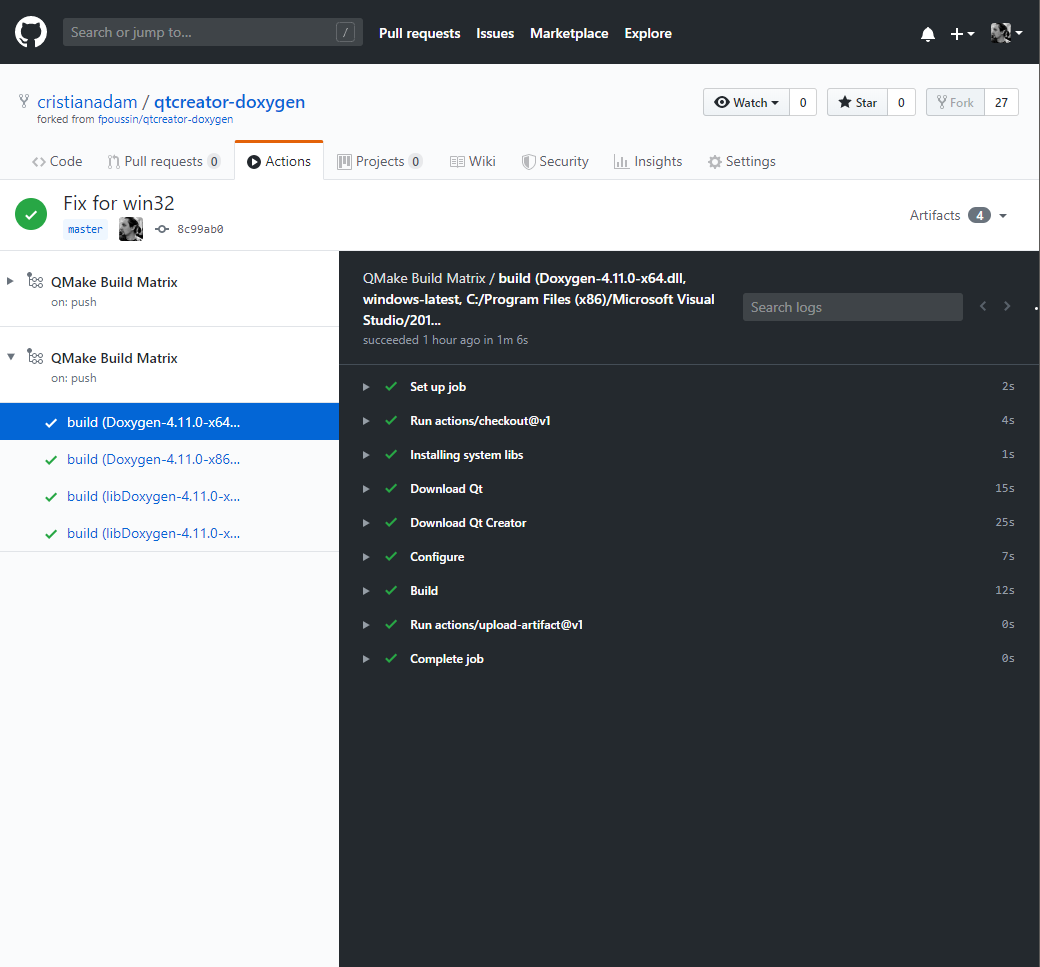1040x967 pixels.
Task: Click the green check on Complete job step
Action: (x=390, y=658)
